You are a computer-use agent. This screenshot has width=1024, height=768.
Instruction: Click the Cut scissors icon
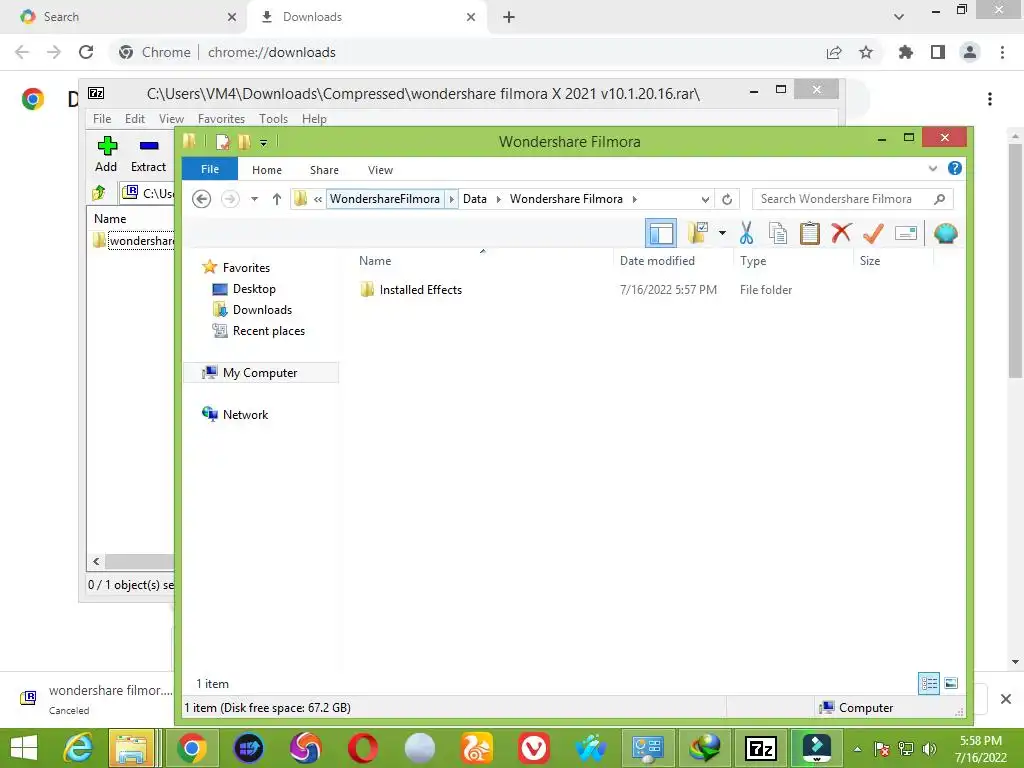(x=746, y=233)
